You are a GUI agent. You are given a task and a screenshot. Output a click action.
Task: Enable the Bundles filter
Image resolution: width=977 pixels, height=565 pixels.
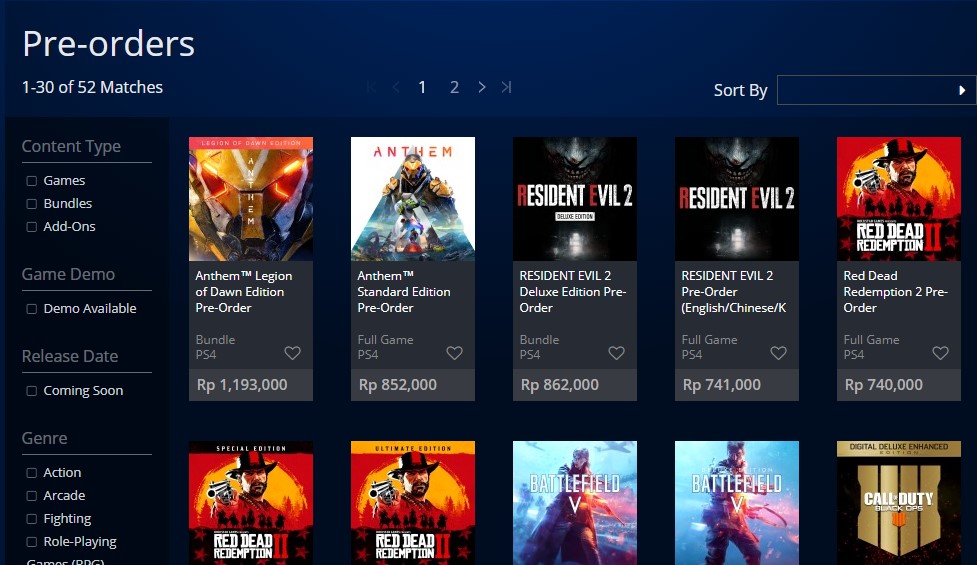[31, 204]
